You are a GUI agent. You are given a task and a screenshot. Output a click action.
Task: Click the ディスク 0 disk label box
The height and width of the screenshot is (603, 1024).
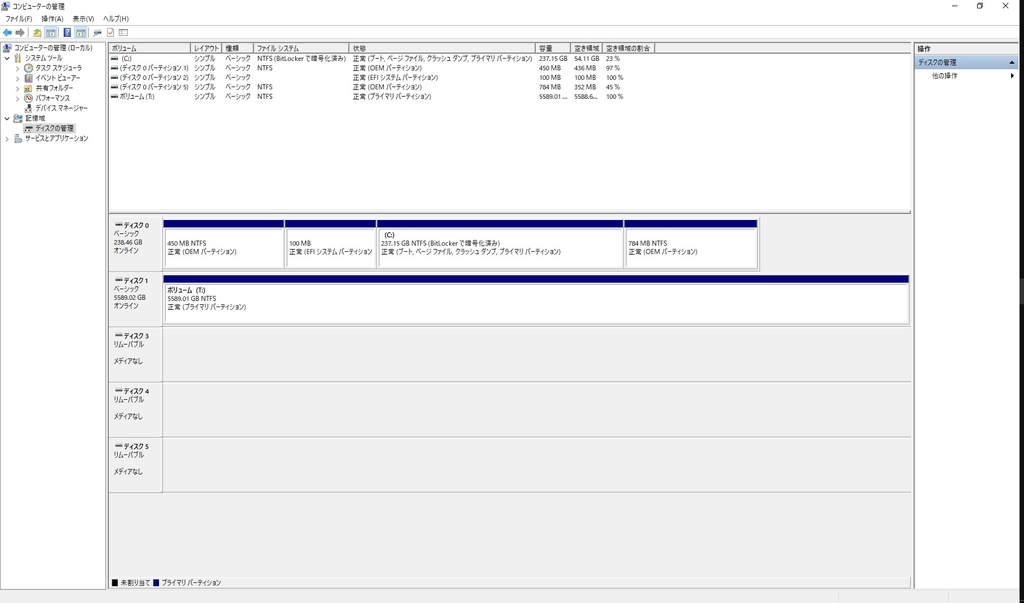click(135, 244)
